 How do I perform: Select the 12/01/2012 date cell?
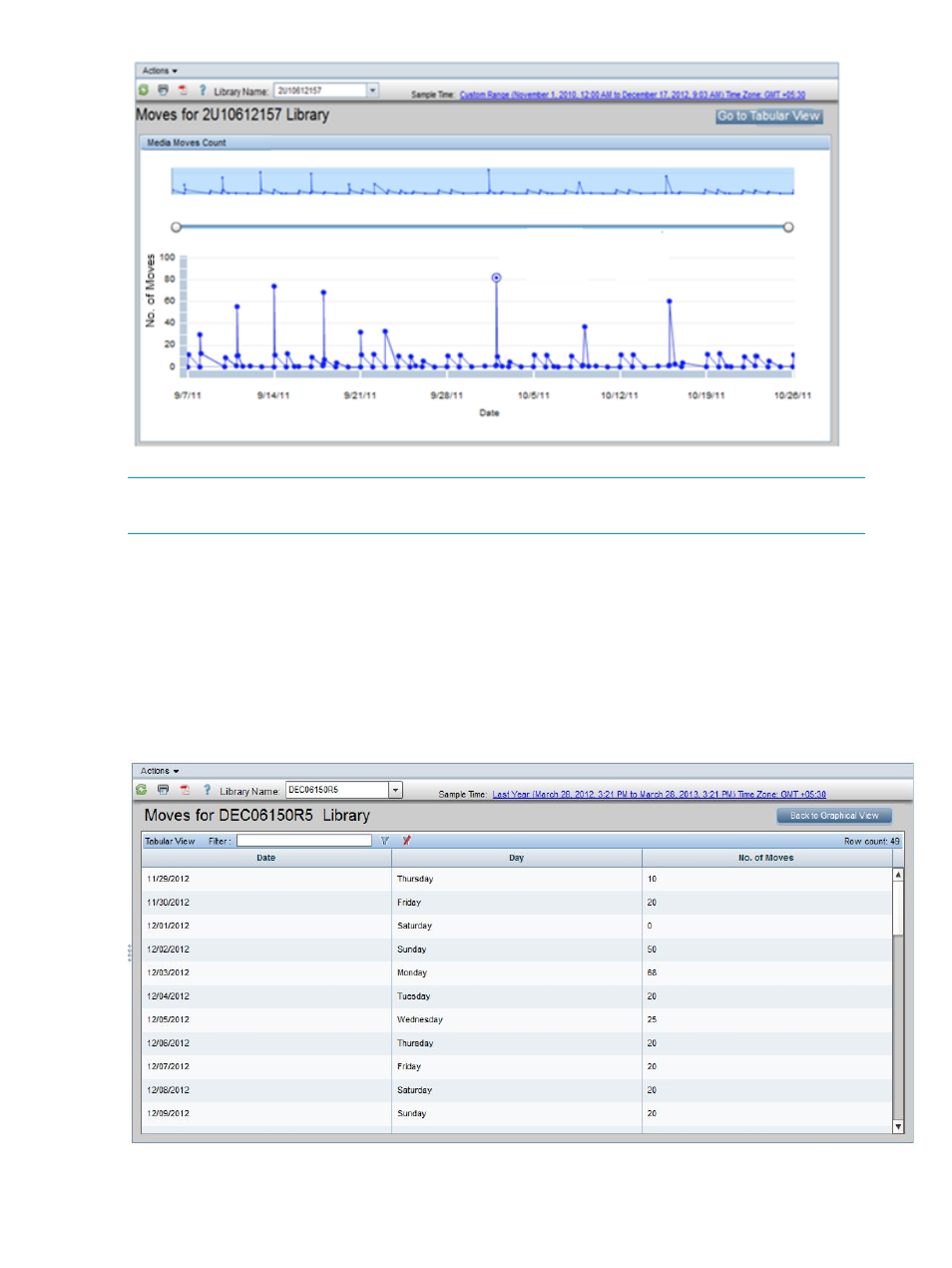[x=266, y=927]
